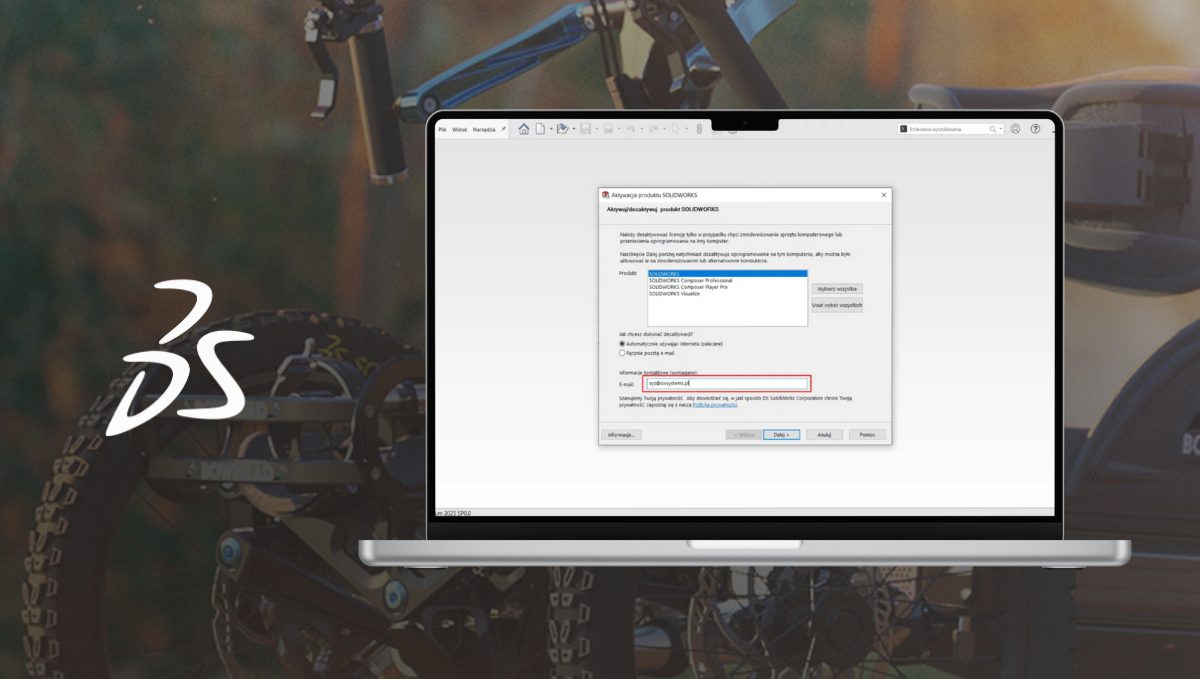Click the Wybierz wszystkie button
The image size is (1200, 679).
point(836,289)
